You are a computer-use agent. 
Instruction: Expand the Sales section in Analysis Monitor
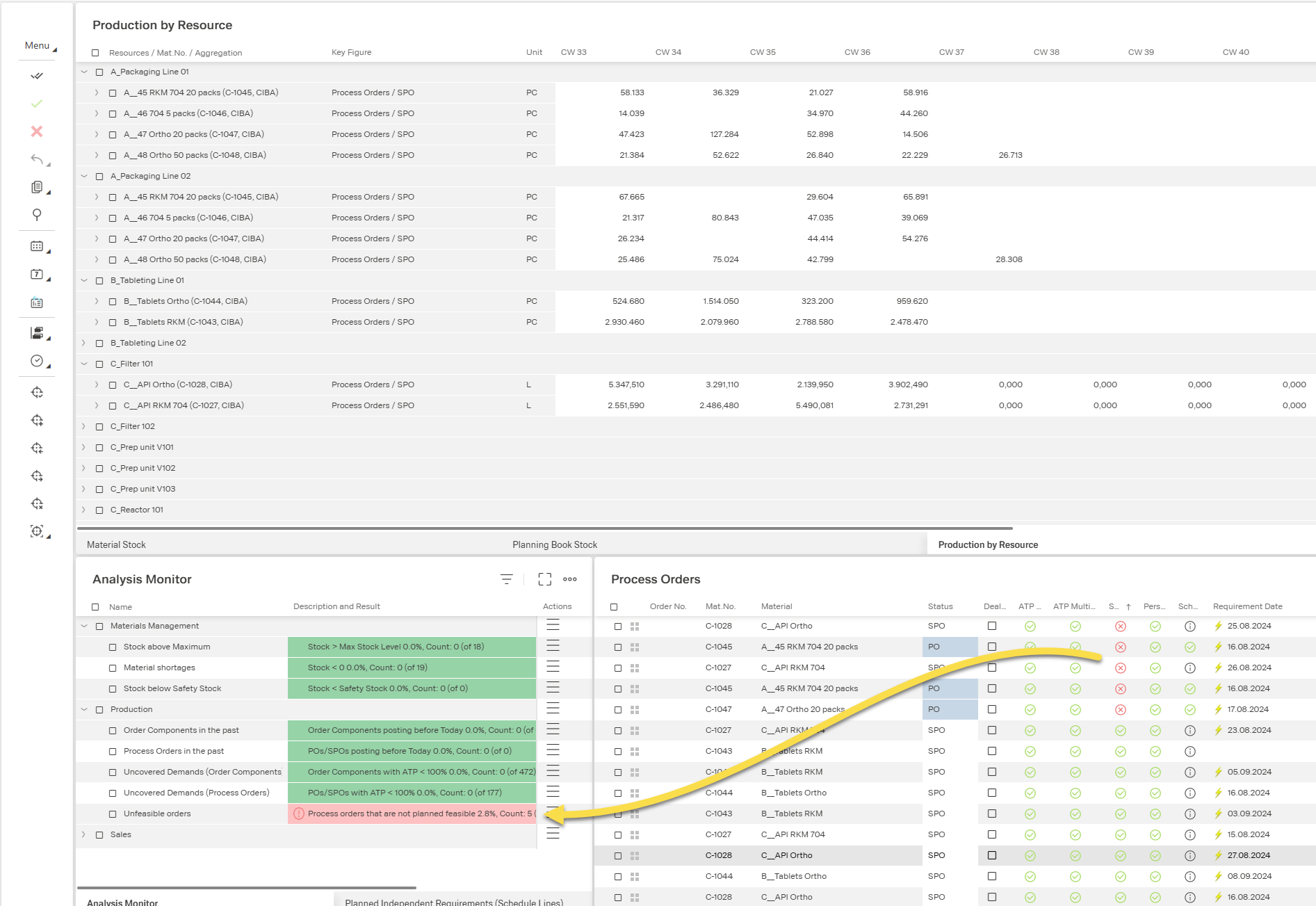(84, 834)
